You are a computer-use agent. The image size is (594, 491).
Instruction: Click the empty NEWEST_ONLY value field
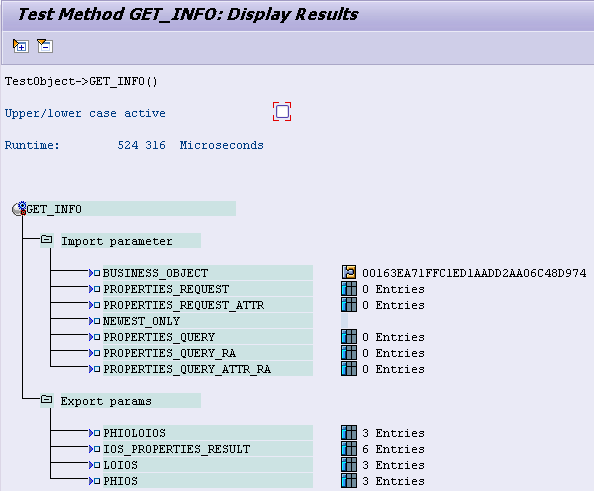344,321
